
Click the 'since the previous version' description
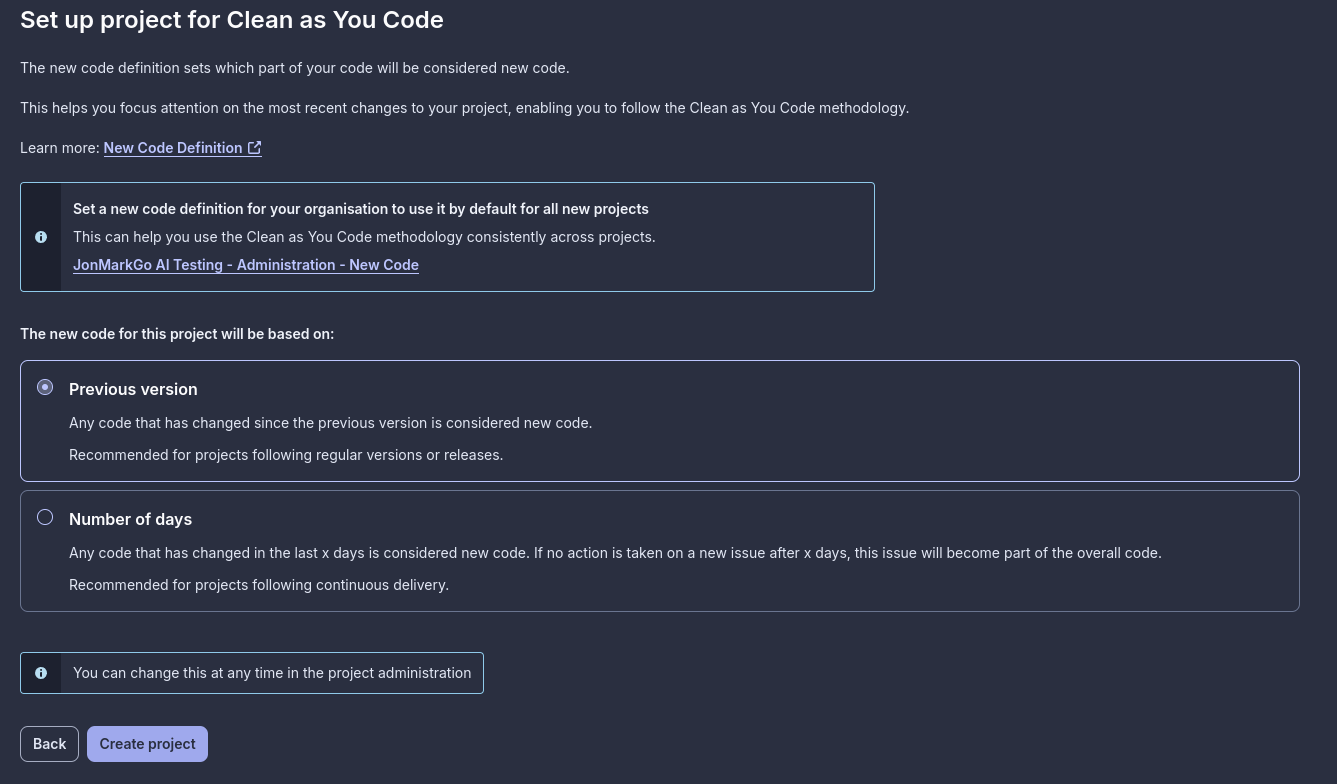(x=330, y=423)
